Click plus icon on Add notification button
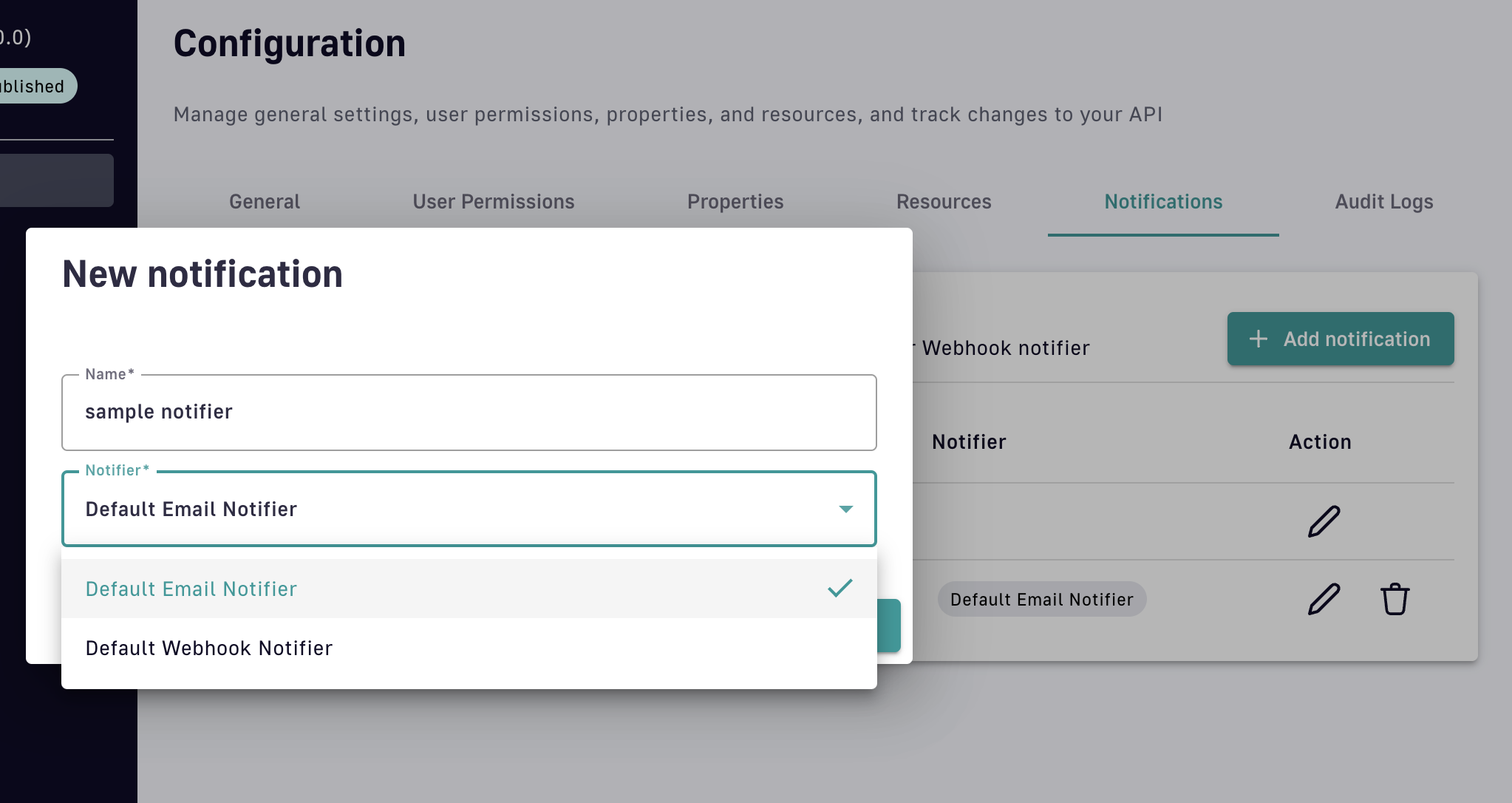Viewport: 1512px width, 803px height. pos(1259,339)
